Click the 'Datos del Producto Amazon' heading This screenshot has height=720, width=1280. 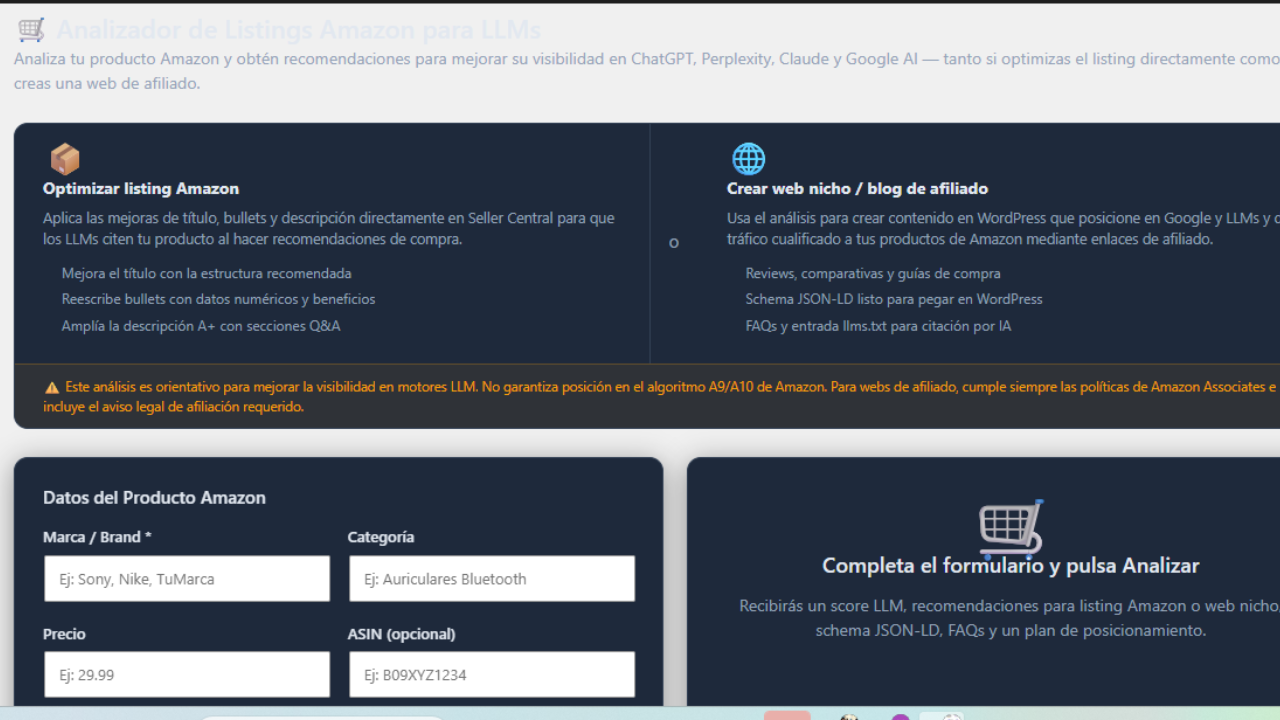tap(154, 498)
